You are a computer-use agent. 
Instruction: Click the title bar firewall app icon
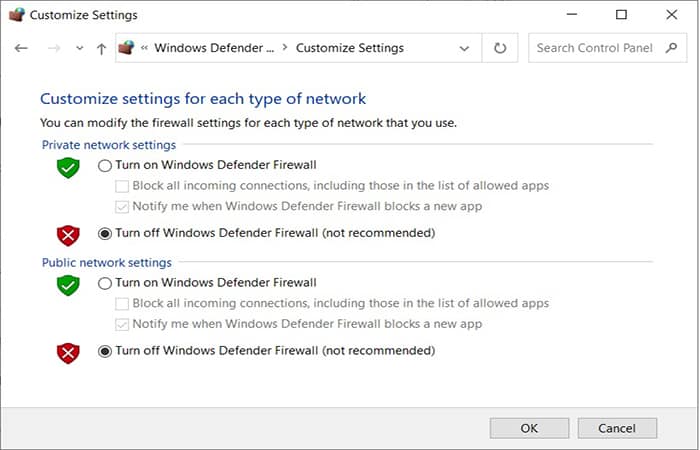pyautogui.click(x=17, y=14)
